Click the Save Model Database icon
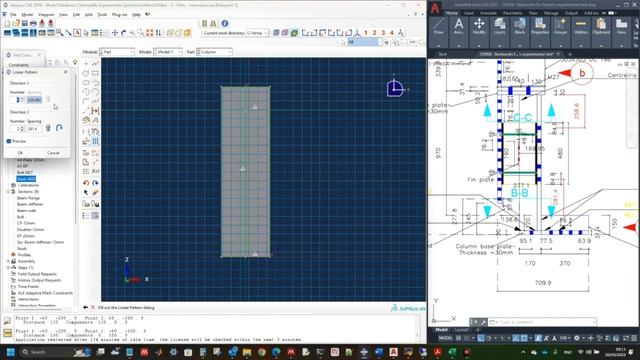Image resolution: width=640 pixels, height=360 pixels. point(24,23)
